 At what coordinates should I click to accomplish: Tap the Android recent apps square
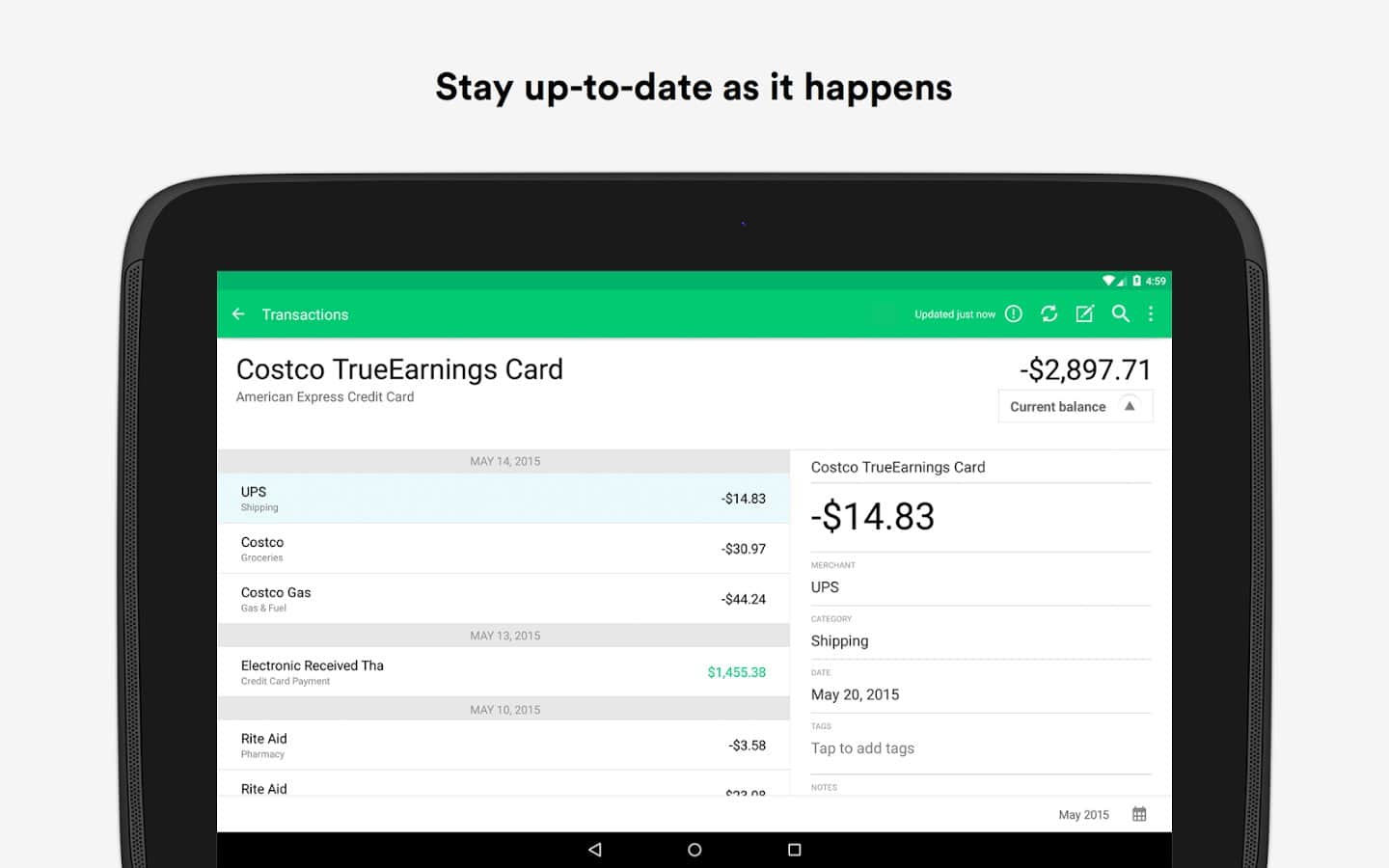pyautogui.click(x=794, y=850)
